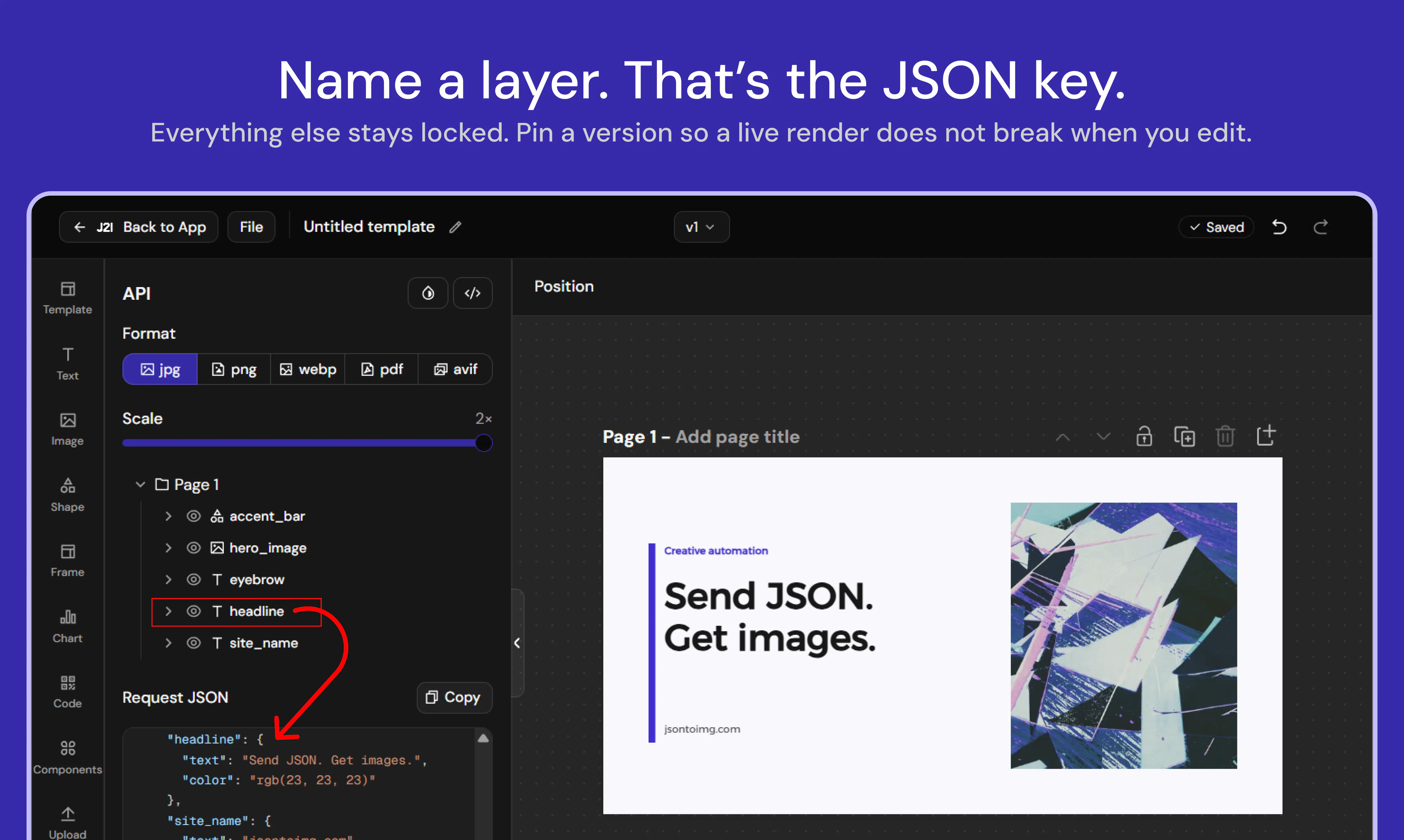Lock Page 1 with the padlock icon
Image resolution: width=1404 pixels, height=840 pixels.
coord(1144,436)
